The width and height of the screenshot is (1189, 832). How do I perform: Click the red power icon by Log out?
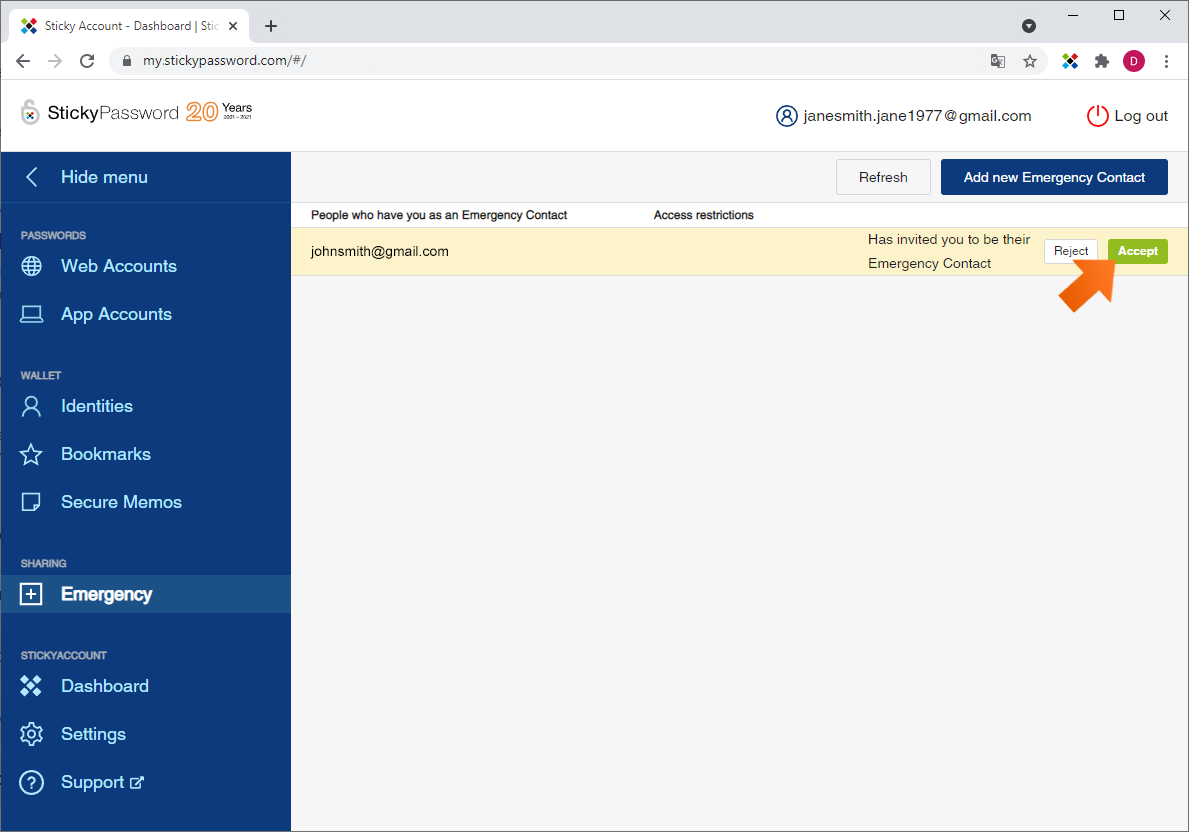coord(1097,116)
